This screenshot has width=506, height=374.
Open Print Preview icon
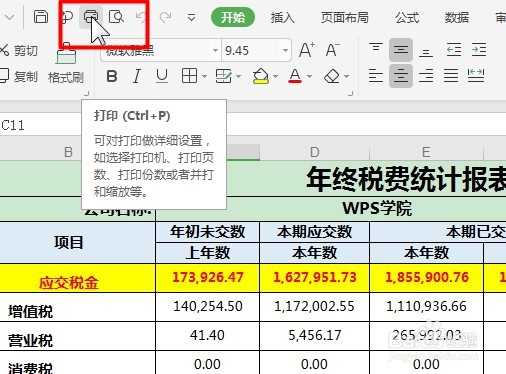click(116, 16)
